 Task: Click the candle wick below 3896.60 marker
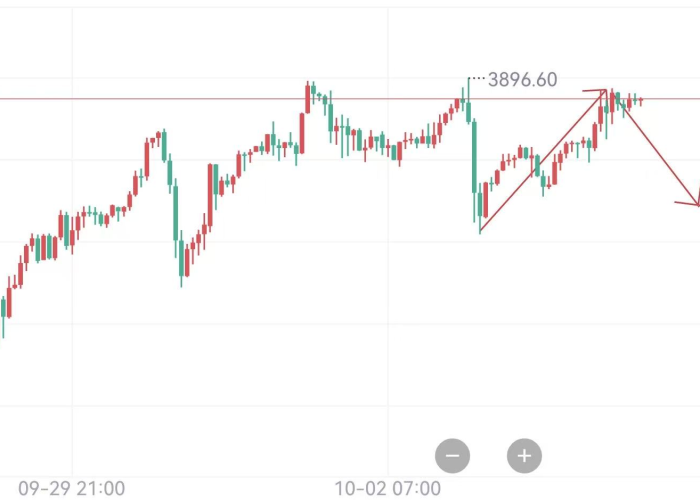coord(468,90)
